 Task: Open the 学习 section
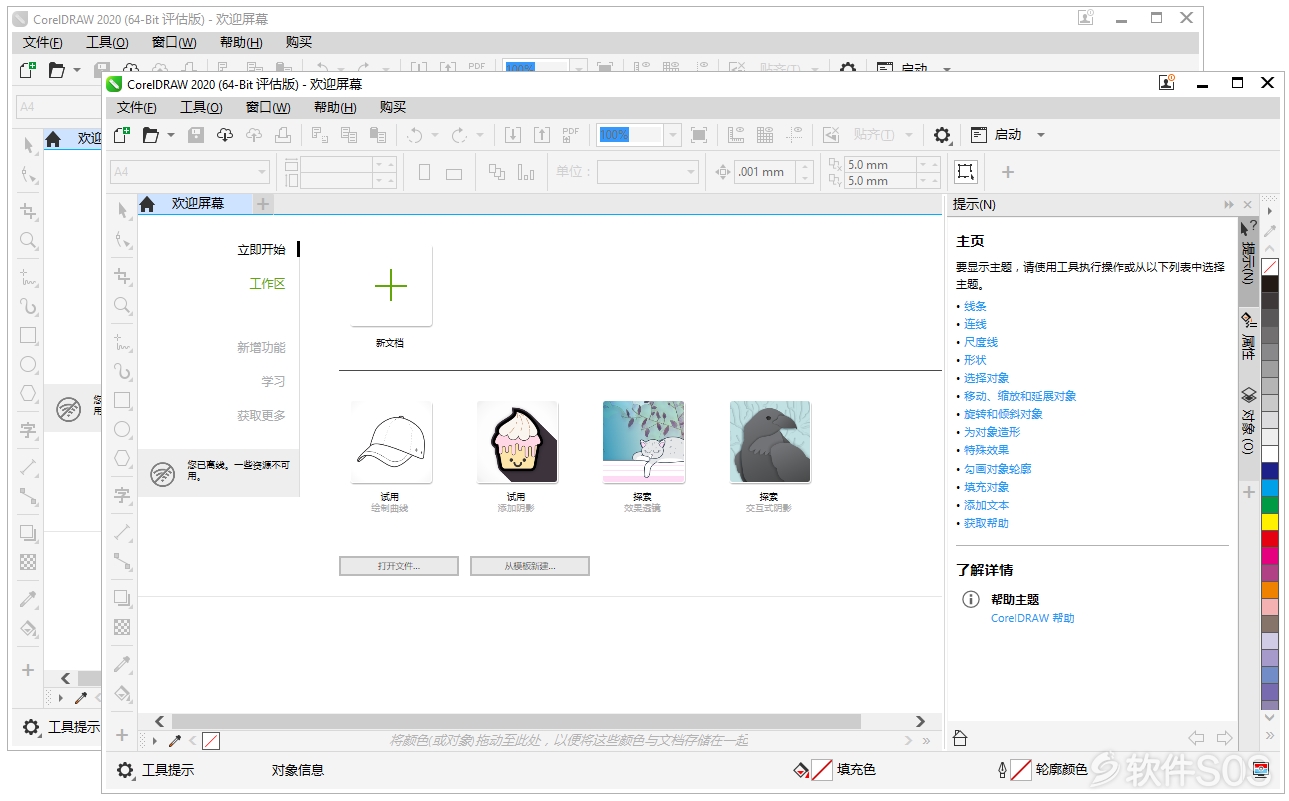tap(274, 382)
